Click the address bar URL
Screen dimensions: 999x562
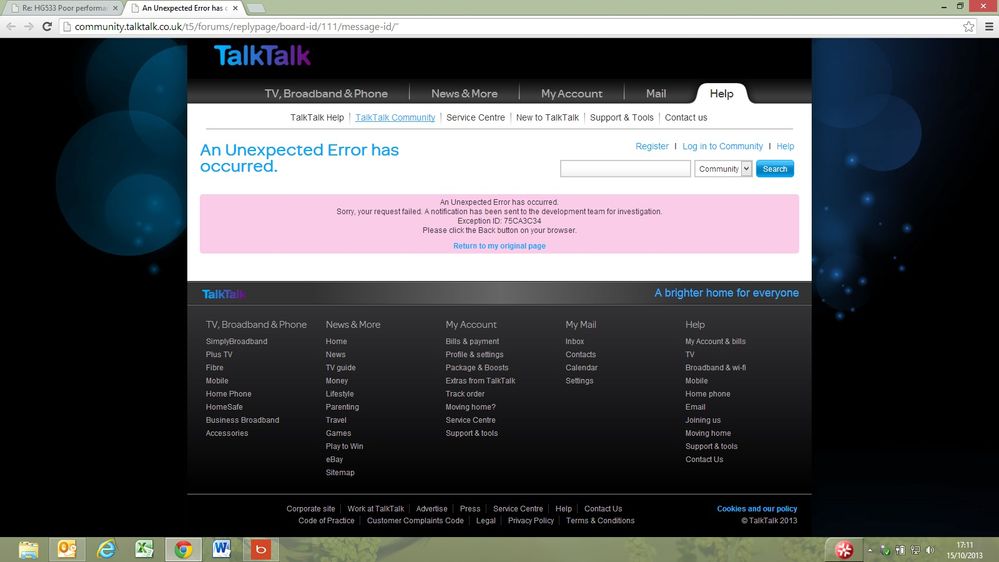click(236, 27)
